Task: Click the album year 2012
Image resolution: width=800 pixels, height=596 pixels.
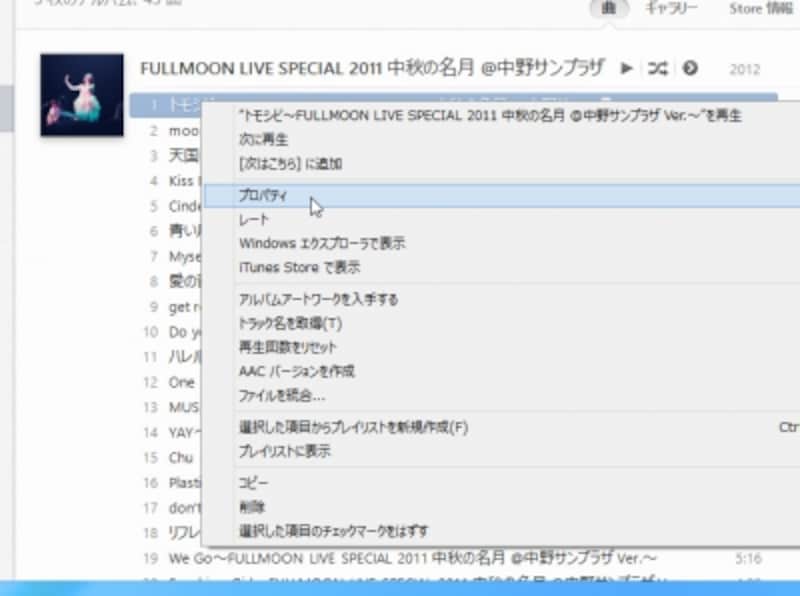Action: (x=744, y=69)
